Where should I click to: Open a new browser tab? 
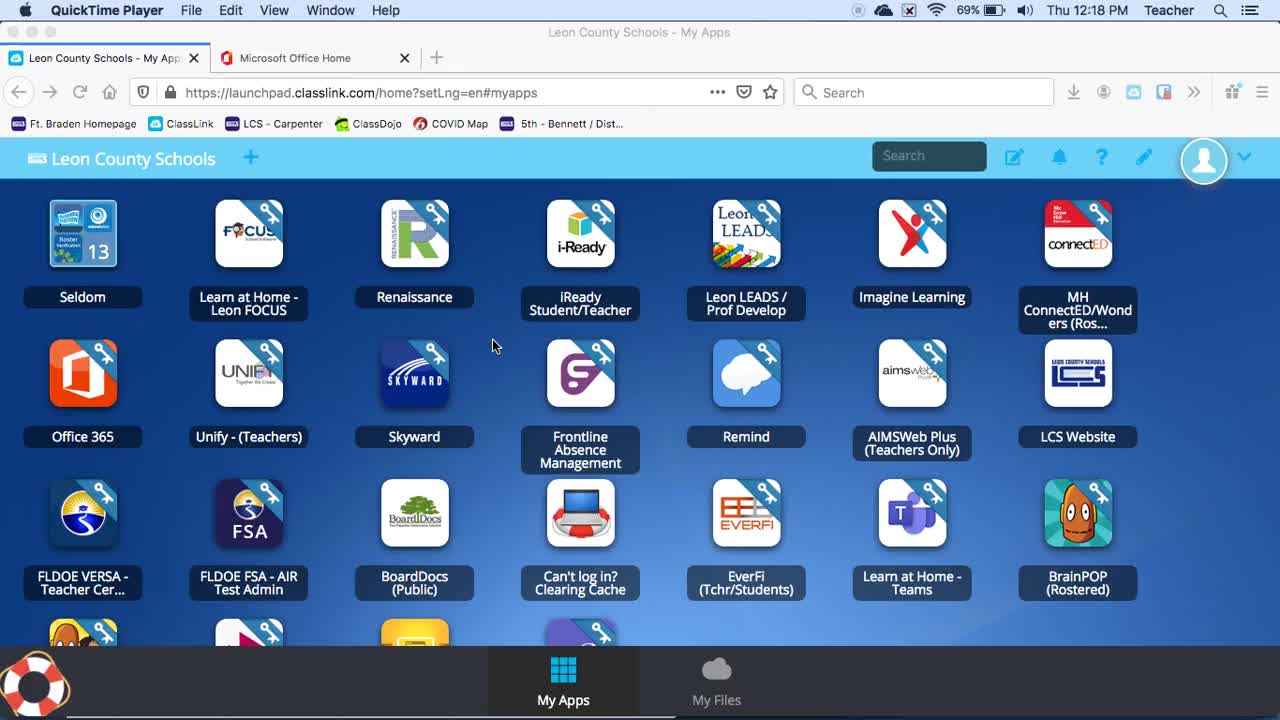tap(436, 58)
